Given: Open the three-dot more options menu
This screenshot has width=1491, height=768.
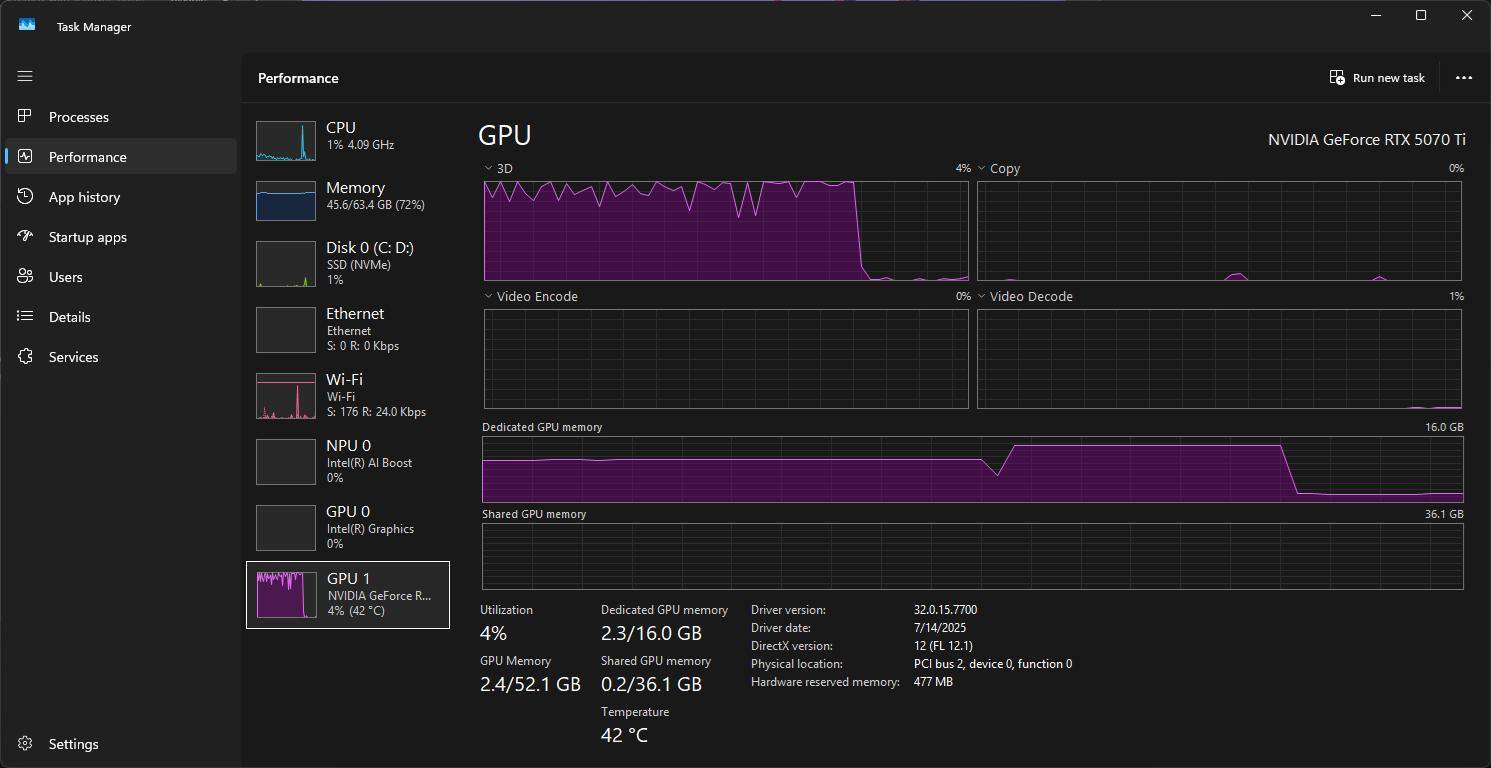Looking at the screenshot, I should (1463, 78).
